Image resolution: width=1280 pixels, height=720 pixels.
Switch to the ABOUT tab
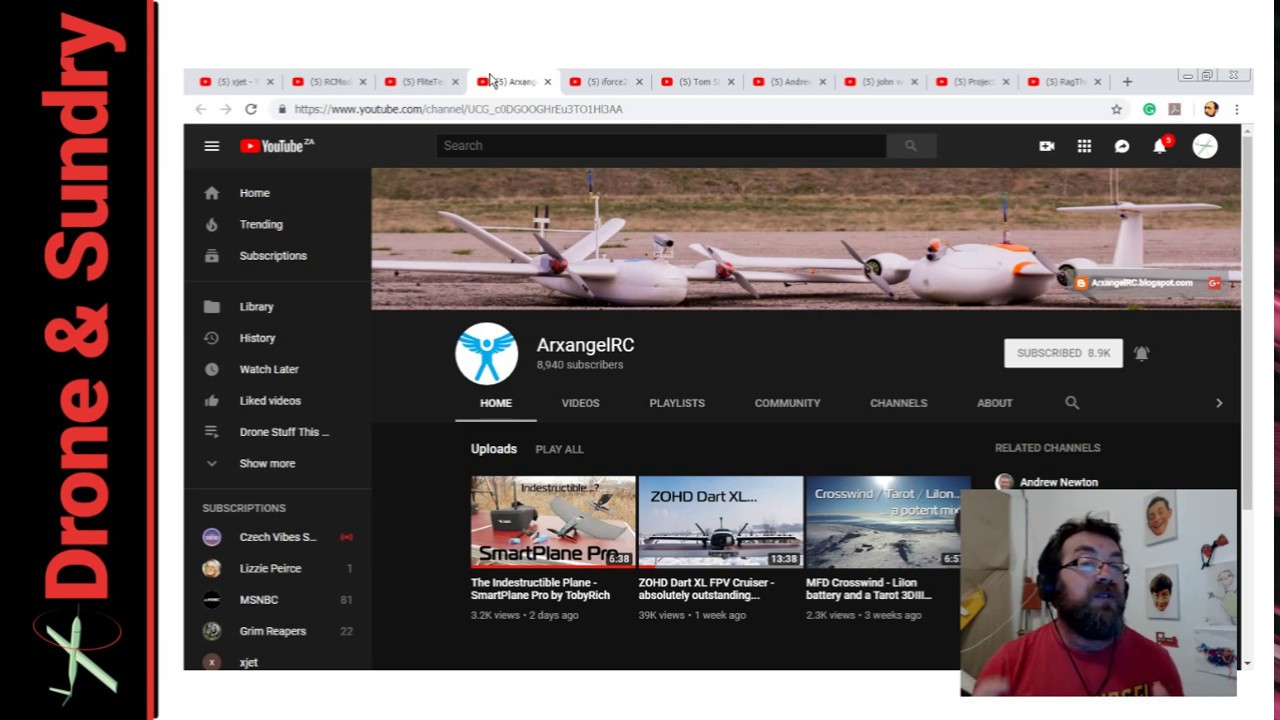click(995, 403)
